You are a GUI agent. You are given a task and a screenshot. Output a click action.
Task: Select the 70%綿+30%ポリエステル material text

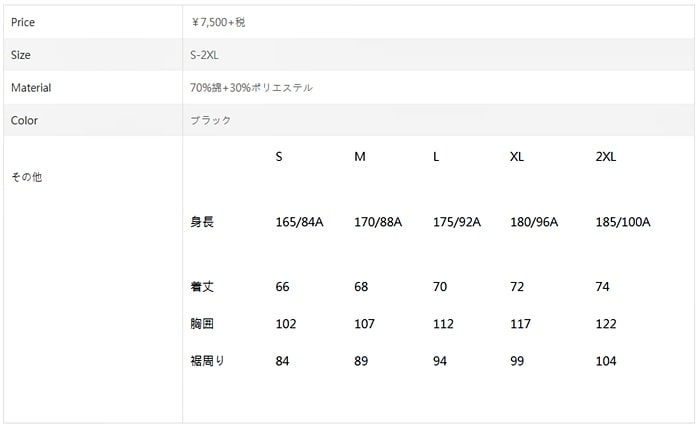(x=251, y=88)
